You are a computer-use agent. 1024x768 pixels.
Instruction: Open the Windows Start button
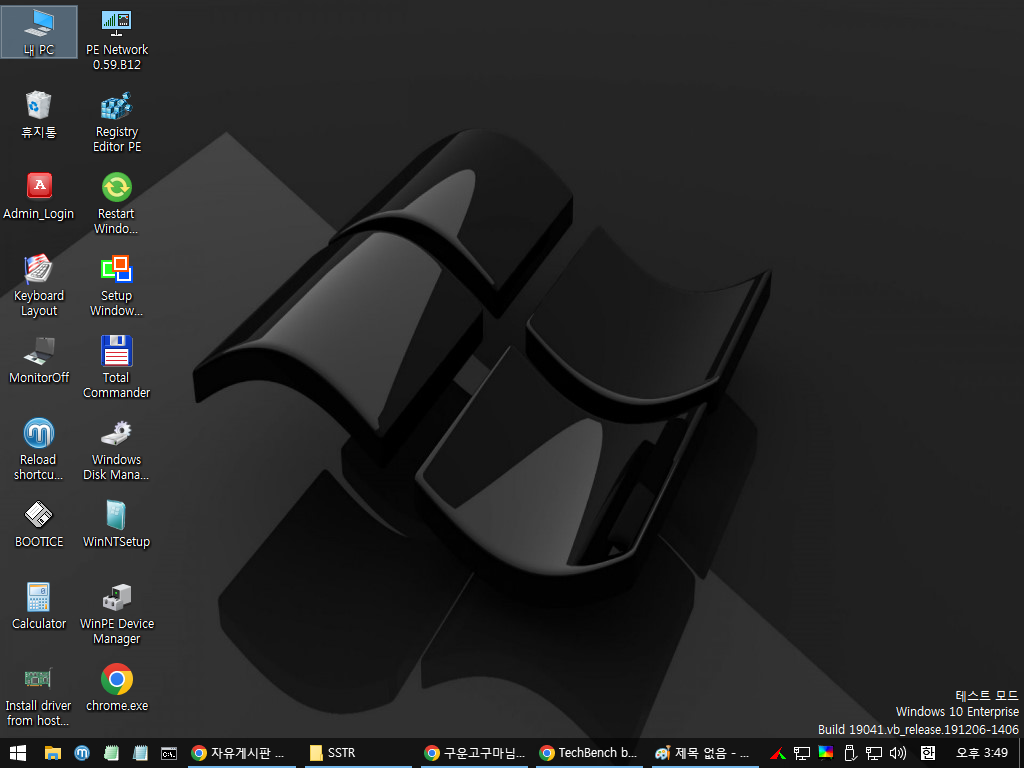(18, 753)
